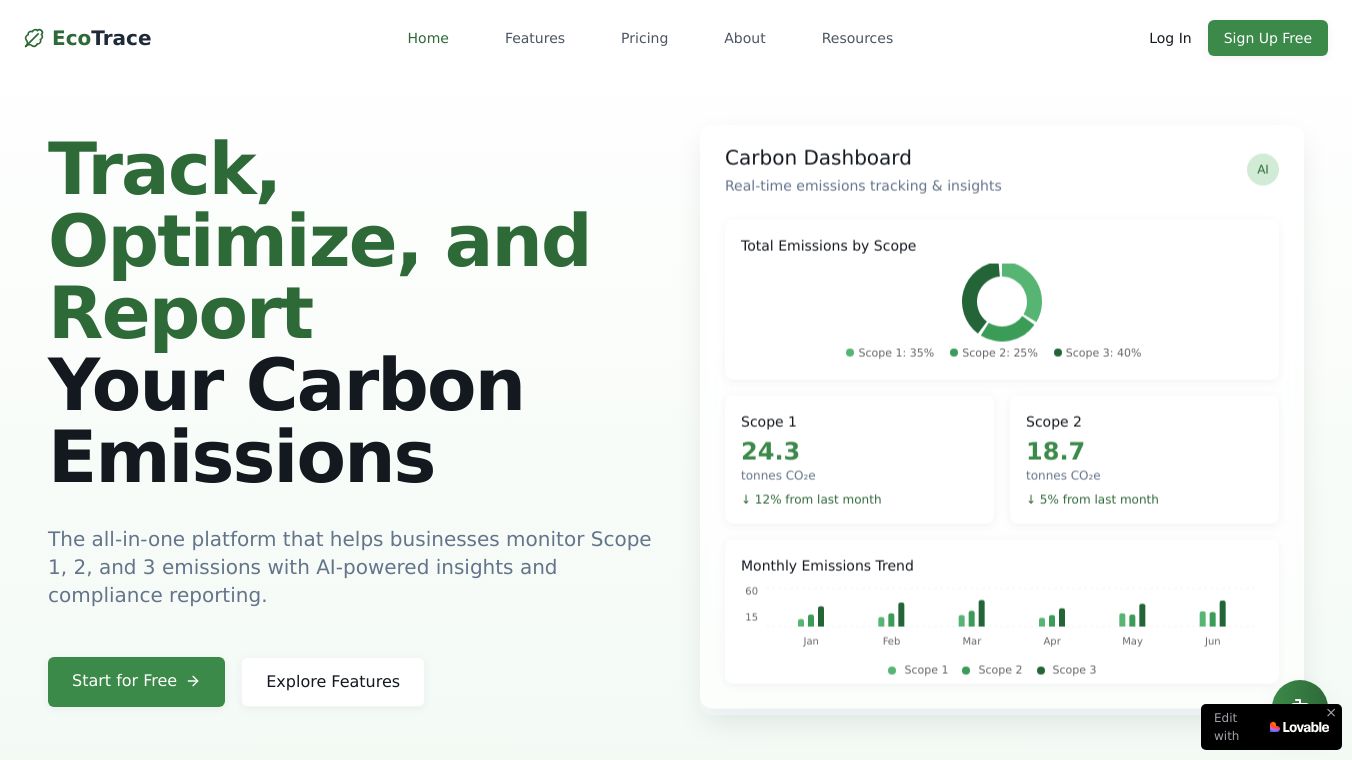Click the "Scope 3: 40%" legend entry
The width and height of the screenshot is (1352, 760).
(1098, 353)
